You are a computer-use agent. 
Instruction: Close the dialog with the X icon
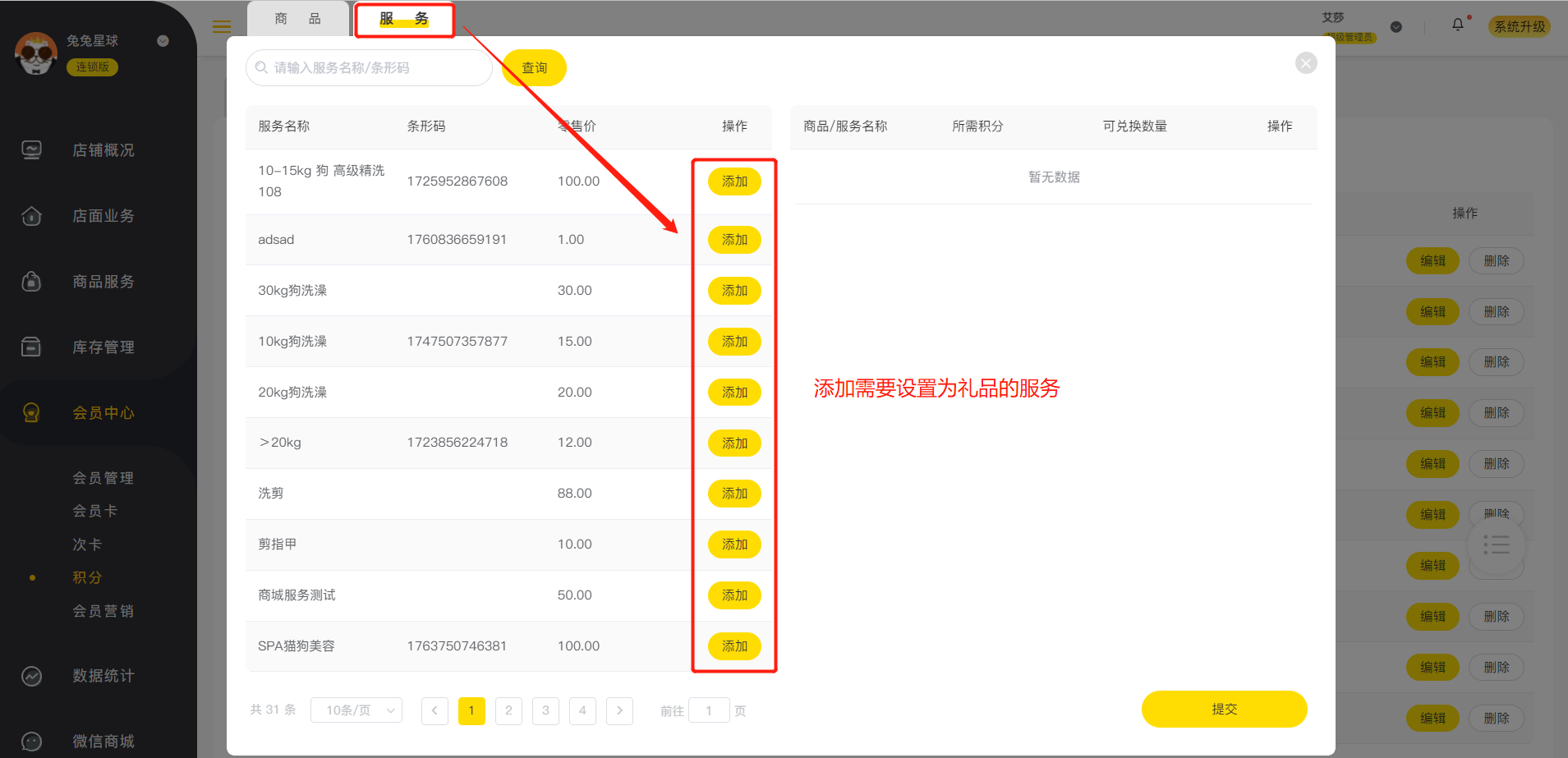point(1306,63)
